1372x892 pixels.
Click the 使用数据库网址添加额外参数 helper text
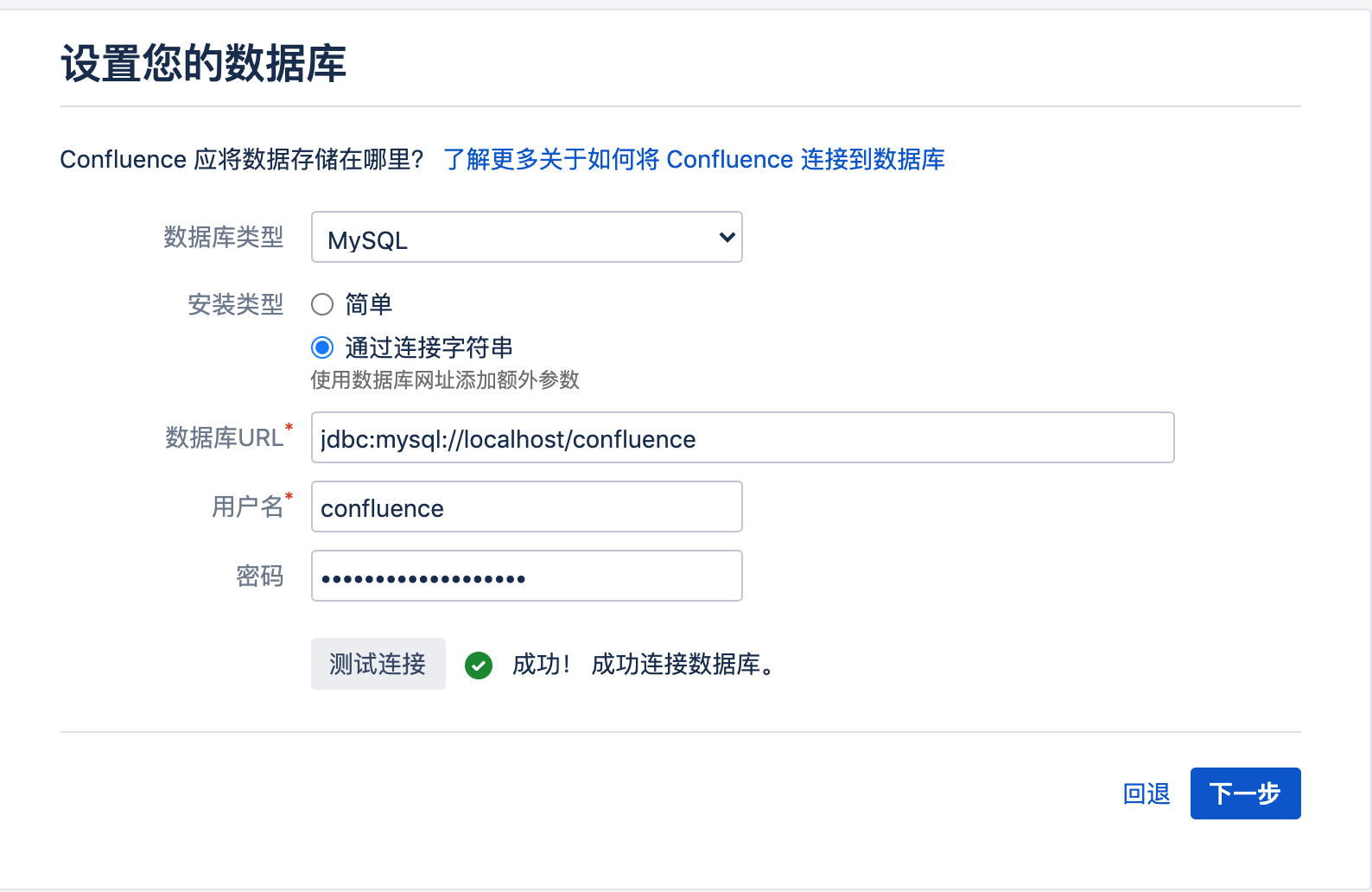[445, 380]
